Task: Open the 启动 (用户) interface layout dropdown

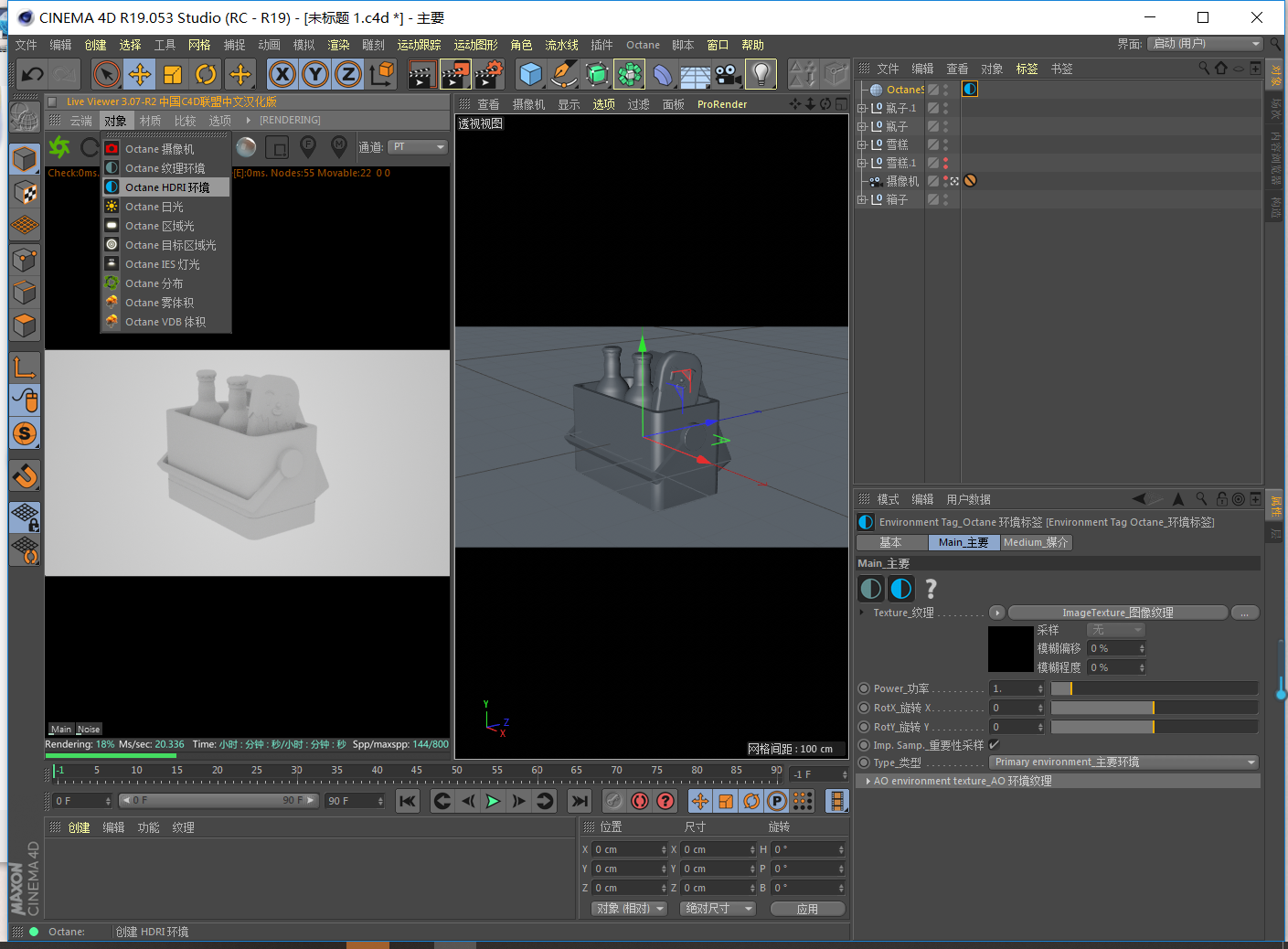Action: coord(1205,44)
